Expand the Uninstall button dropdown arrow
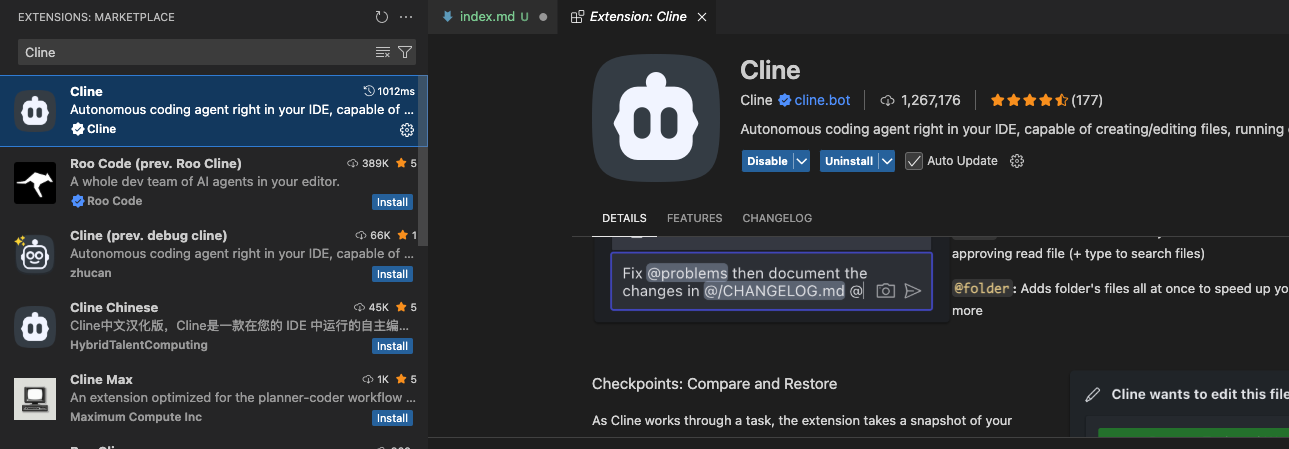The image size is (1289, 449). [x=886, y=161]
